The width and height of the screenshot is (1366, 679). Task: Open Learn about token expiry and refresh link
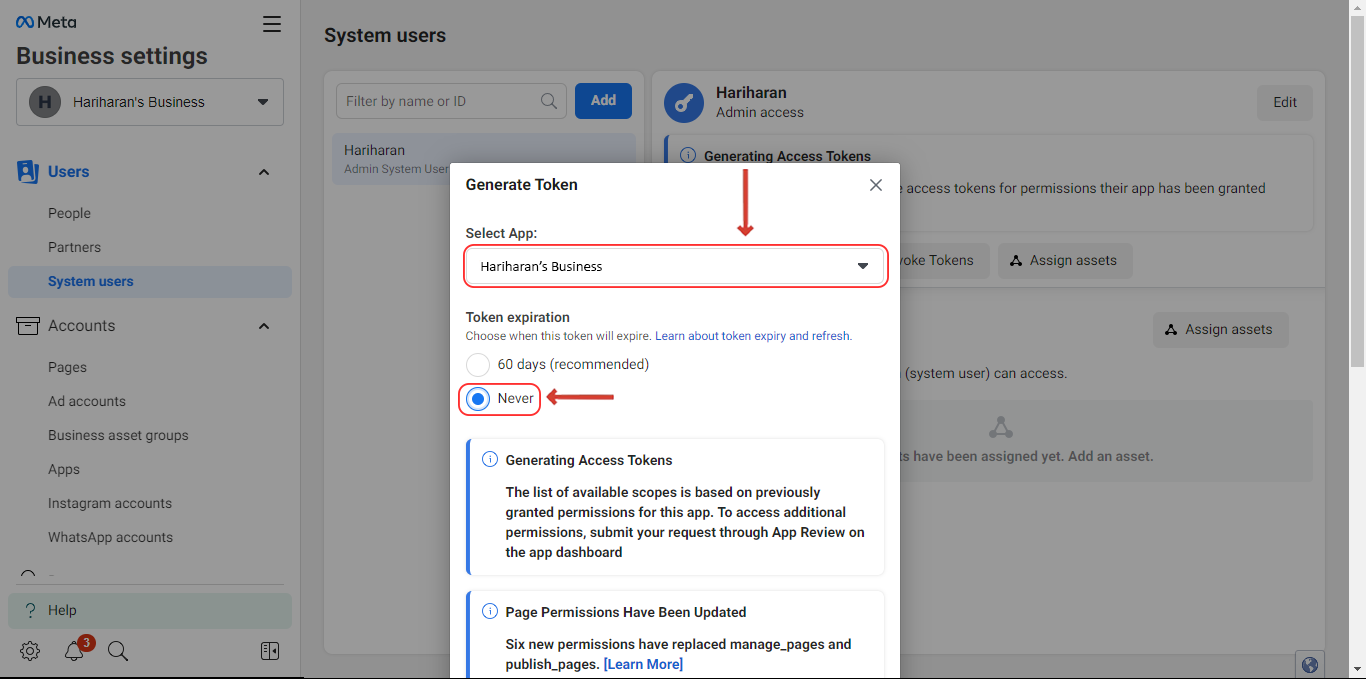(x=753, y=336)
